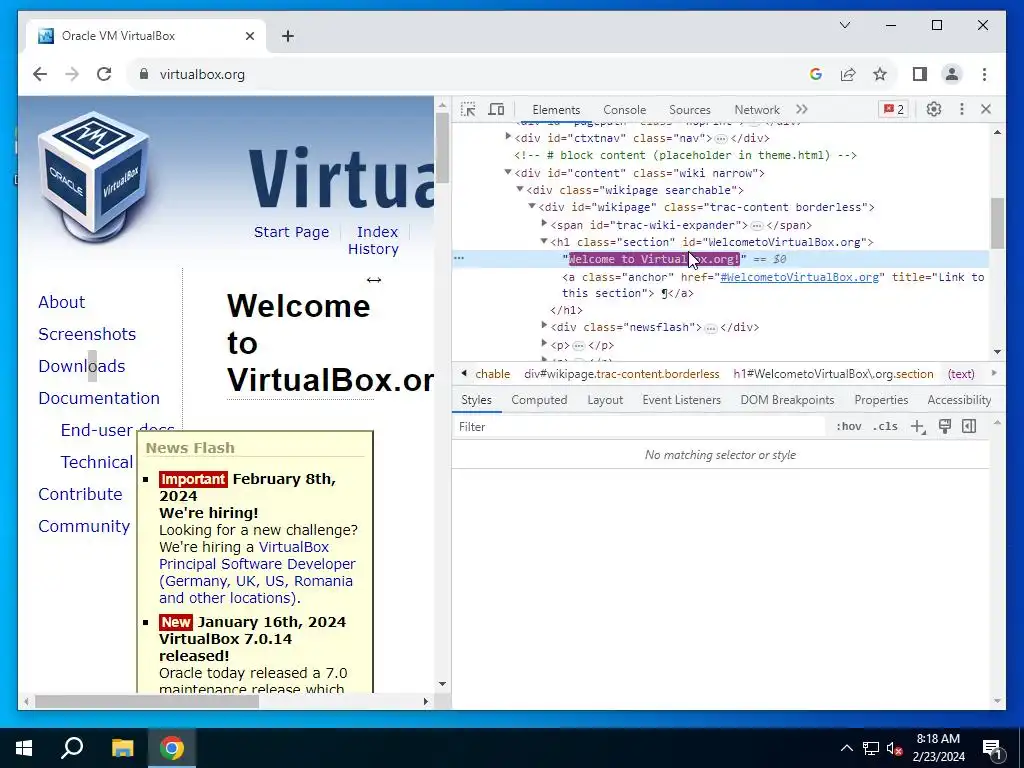This screenshot has height=768, width=1024.
Task: Open the Contribute link
Action: 80,494
